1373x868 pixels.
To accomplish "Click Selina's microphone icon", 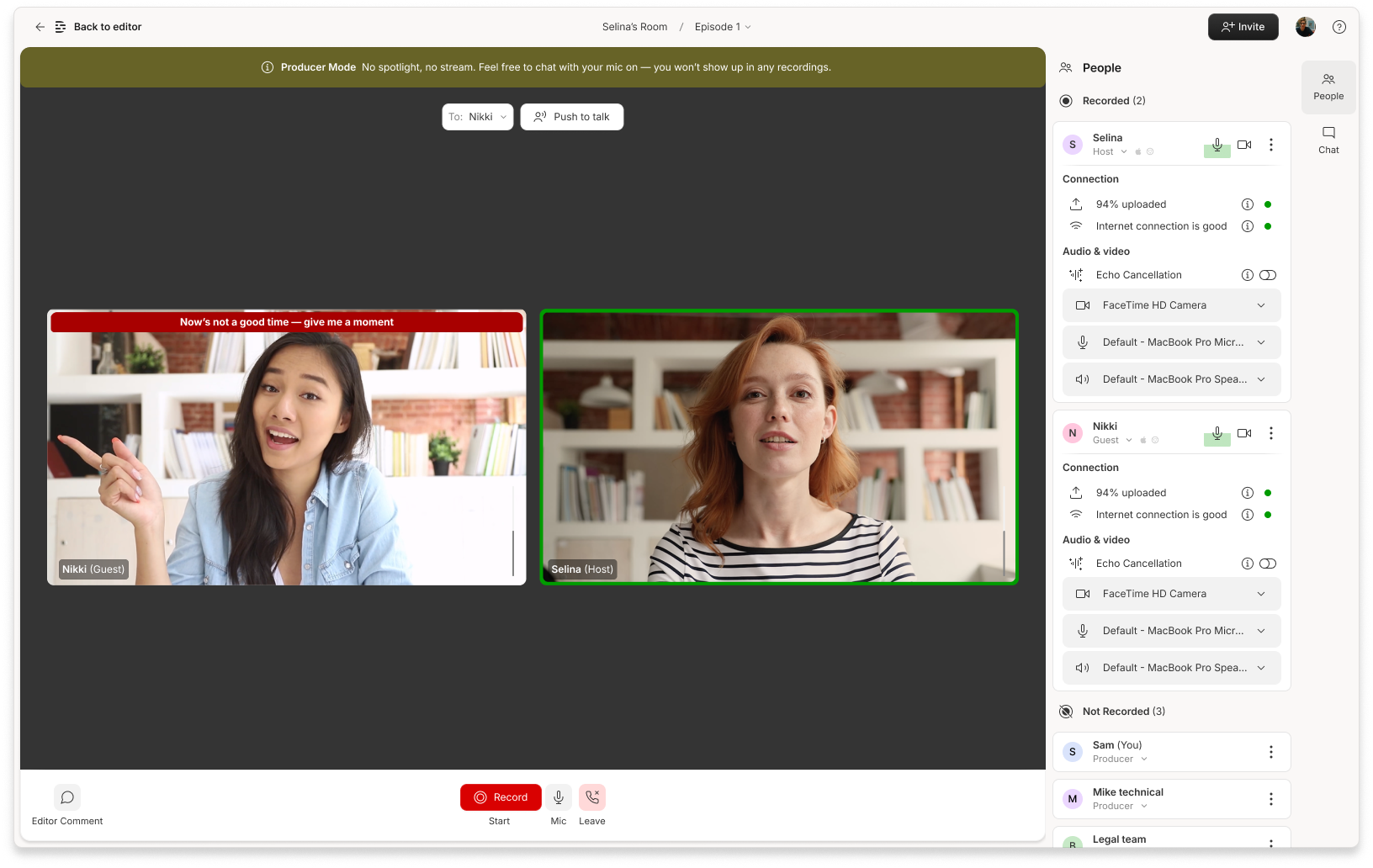I will point(1217,146).
